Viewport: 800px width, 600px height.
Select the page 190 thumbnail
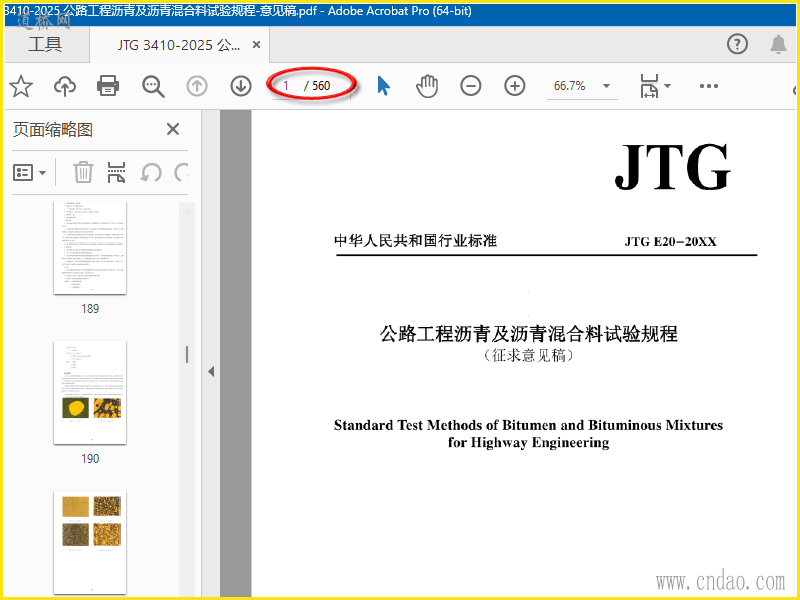[90, 391]
